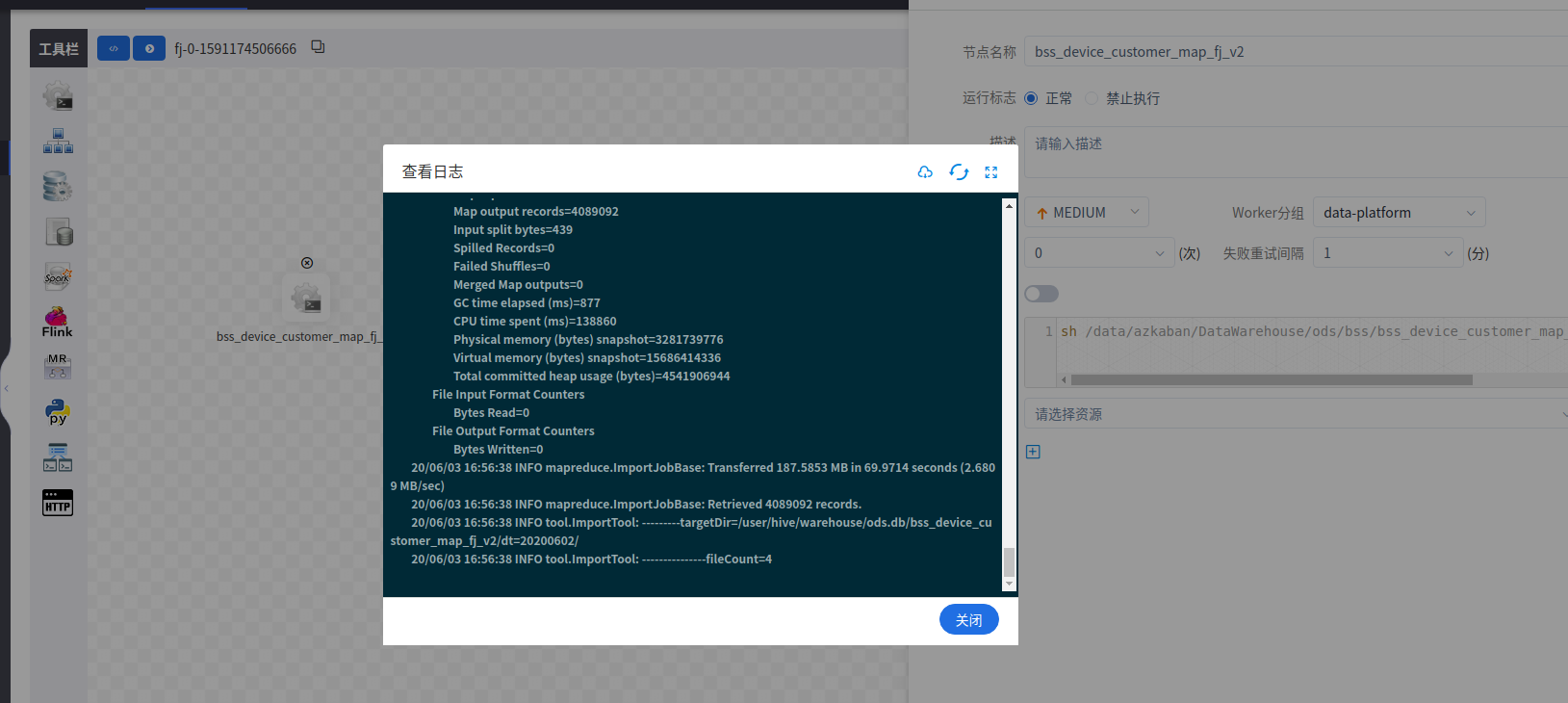Select the Python task tool
Screen dimensions: 1568x703
(58, 412)
